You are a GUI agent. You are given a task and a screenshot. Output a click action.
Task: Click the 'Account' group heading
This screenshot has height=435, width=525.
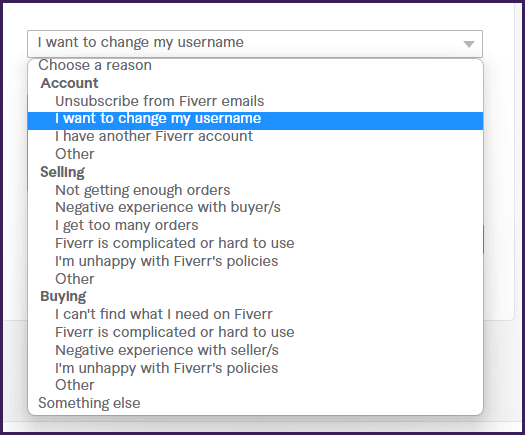point(69,83)
